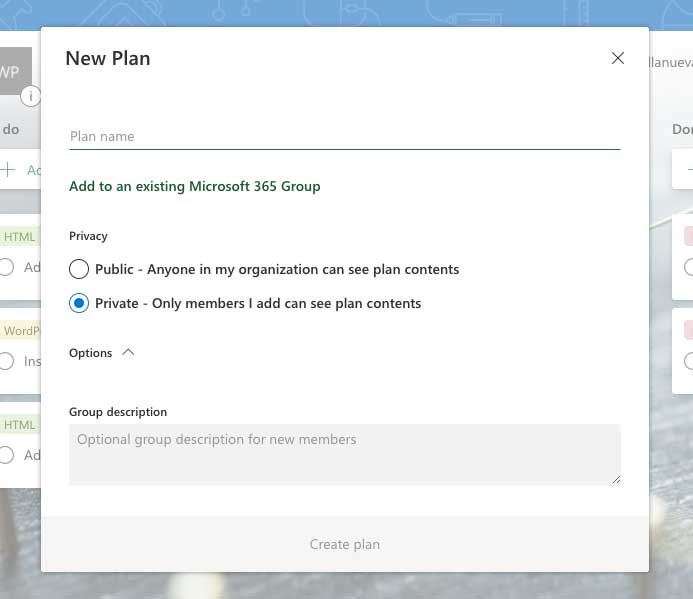This screenshot has height=599, width=693.
Task: Click the resize grip of the description box
Action: (615, 479)
